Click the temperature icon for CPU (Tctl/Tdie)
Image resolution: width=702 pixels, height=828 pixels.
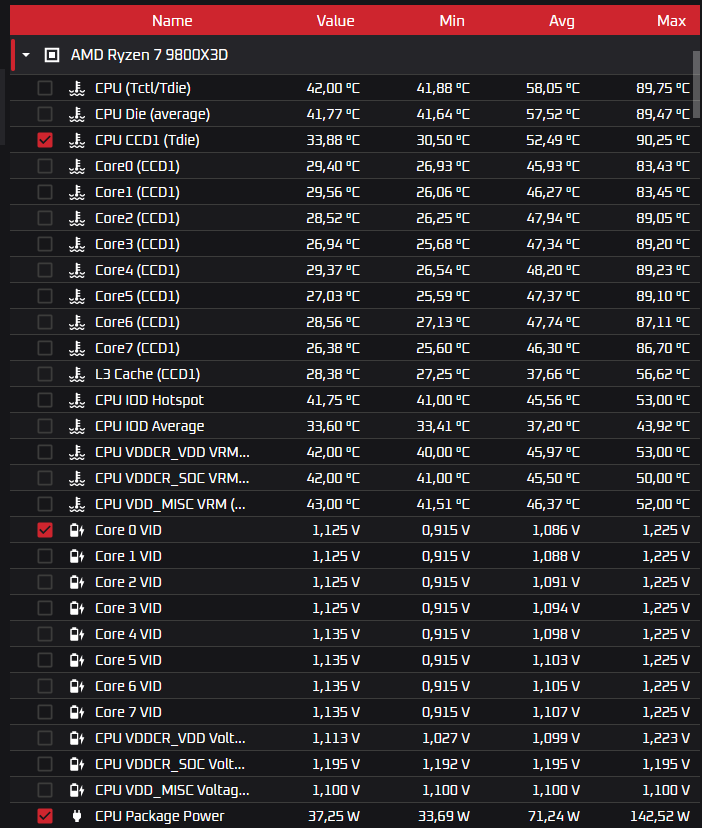(x=77, y=88)
